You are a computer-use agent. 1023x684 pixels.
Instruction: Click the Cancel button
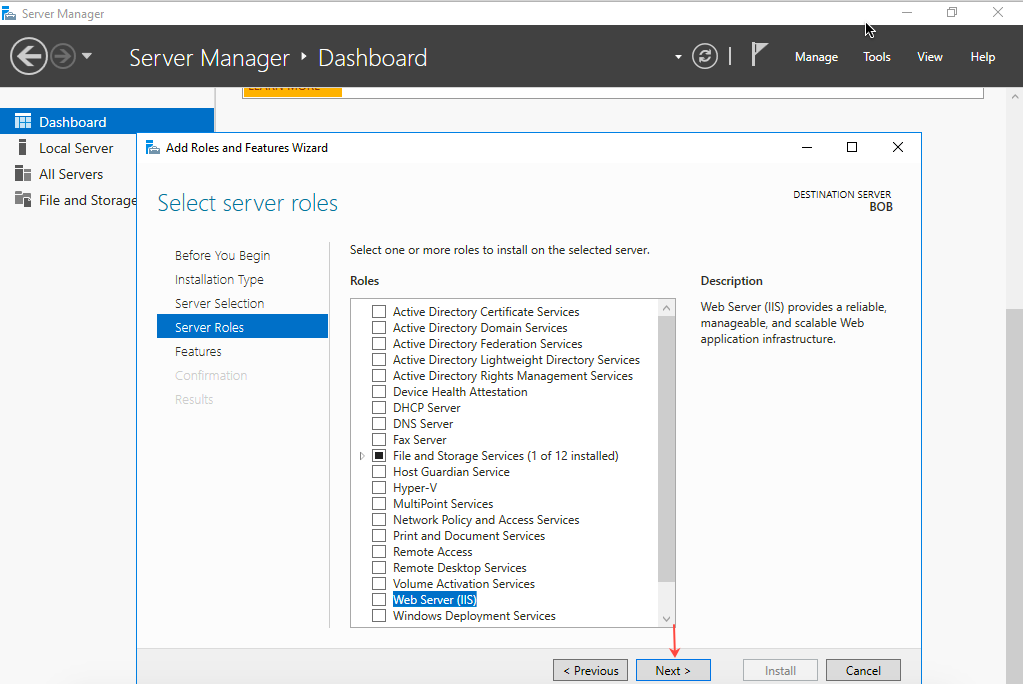pyautogui.click(x=863, y=670)
